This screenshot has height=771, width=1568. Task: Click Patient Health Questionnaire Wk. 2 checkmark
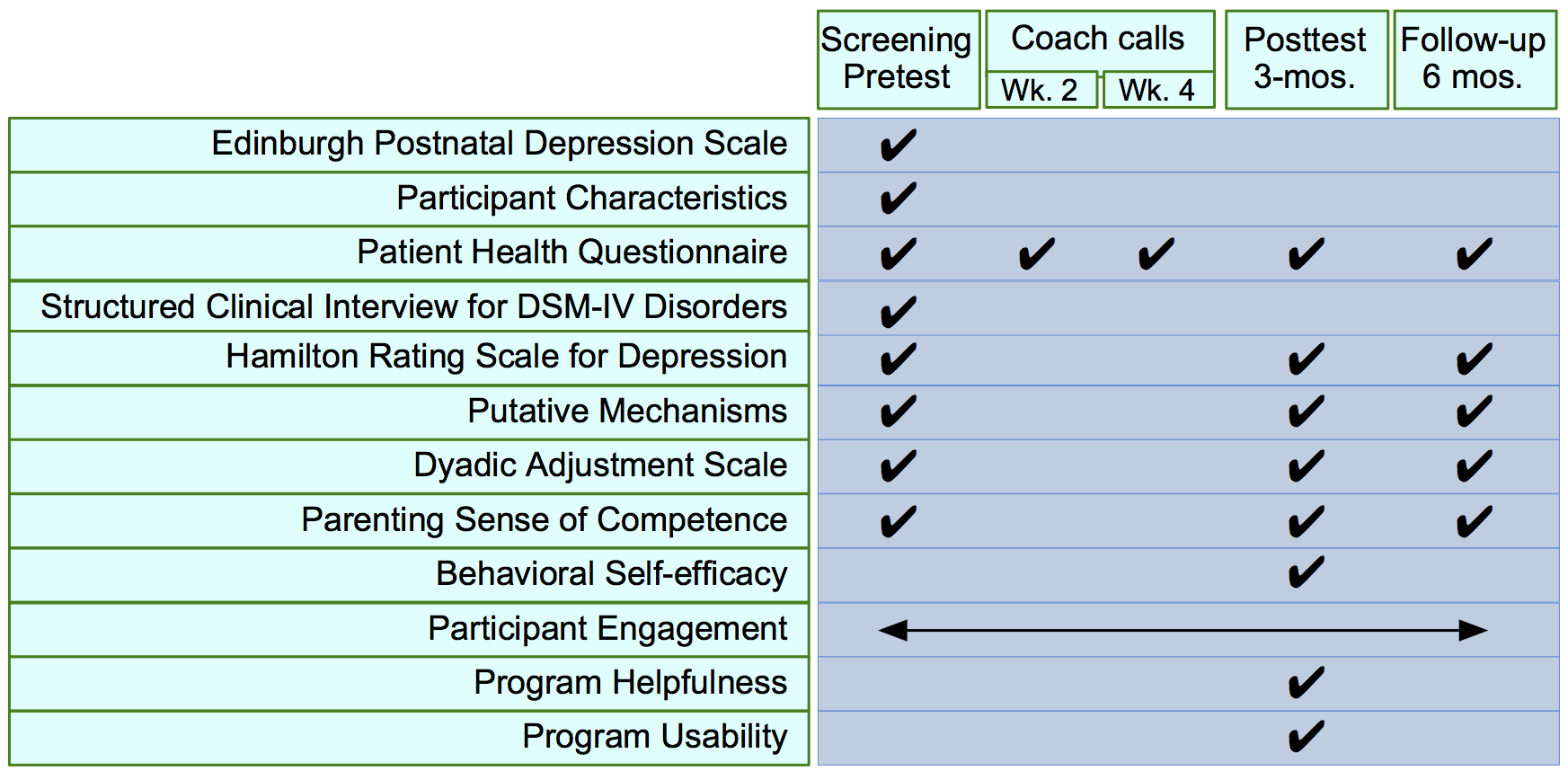point(1036,254)
